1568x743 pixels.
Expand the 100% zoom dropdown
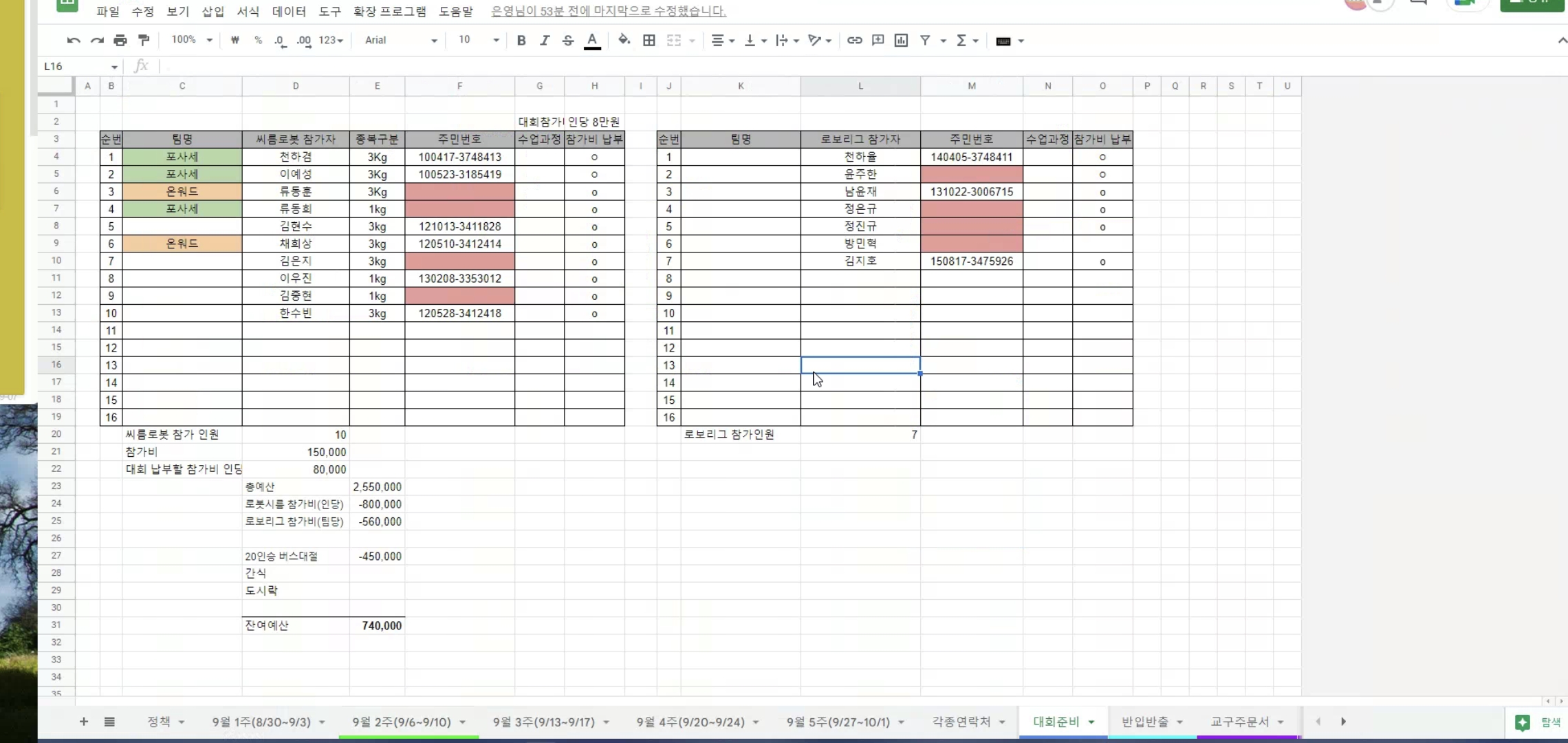coord(192,40)
